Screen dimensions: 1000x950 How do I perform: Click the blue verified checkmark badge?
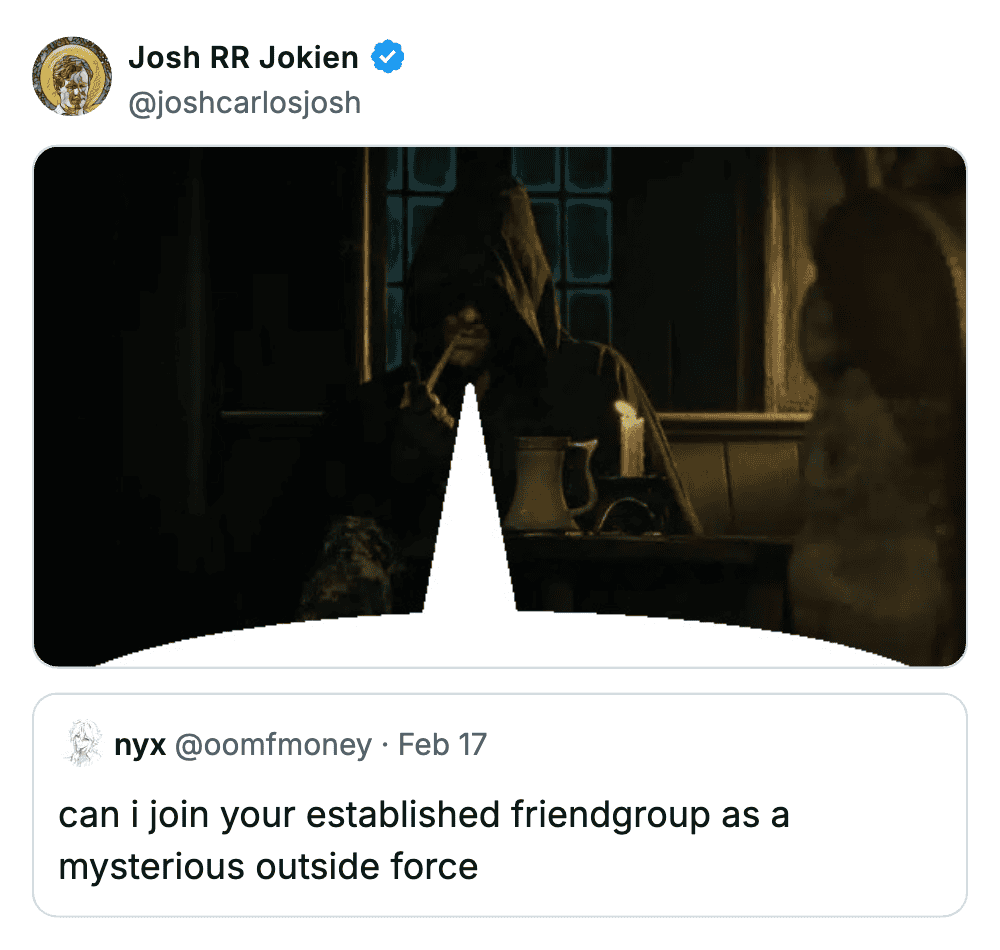pyautogui.click(x=387, y=57)
